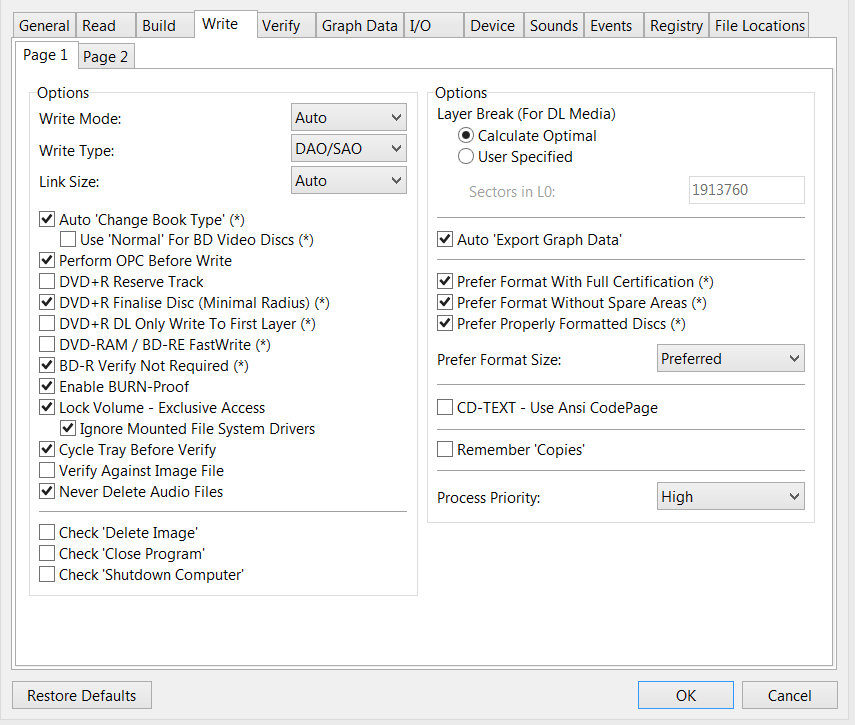Expand the Write Type DAO/SAO dropdown
Image resolution: width=855 pixels, height=725 pixels.
[348, 149]
